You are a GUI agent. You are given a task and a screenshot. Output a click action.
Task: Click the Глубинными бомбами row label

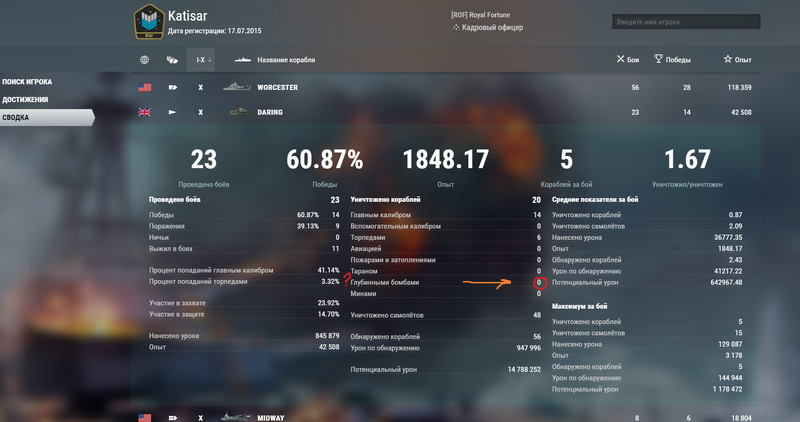tap(385, 282)
